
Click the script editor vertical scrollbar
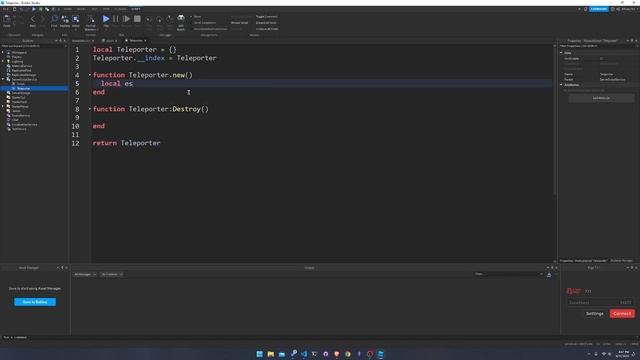[555, 120]
